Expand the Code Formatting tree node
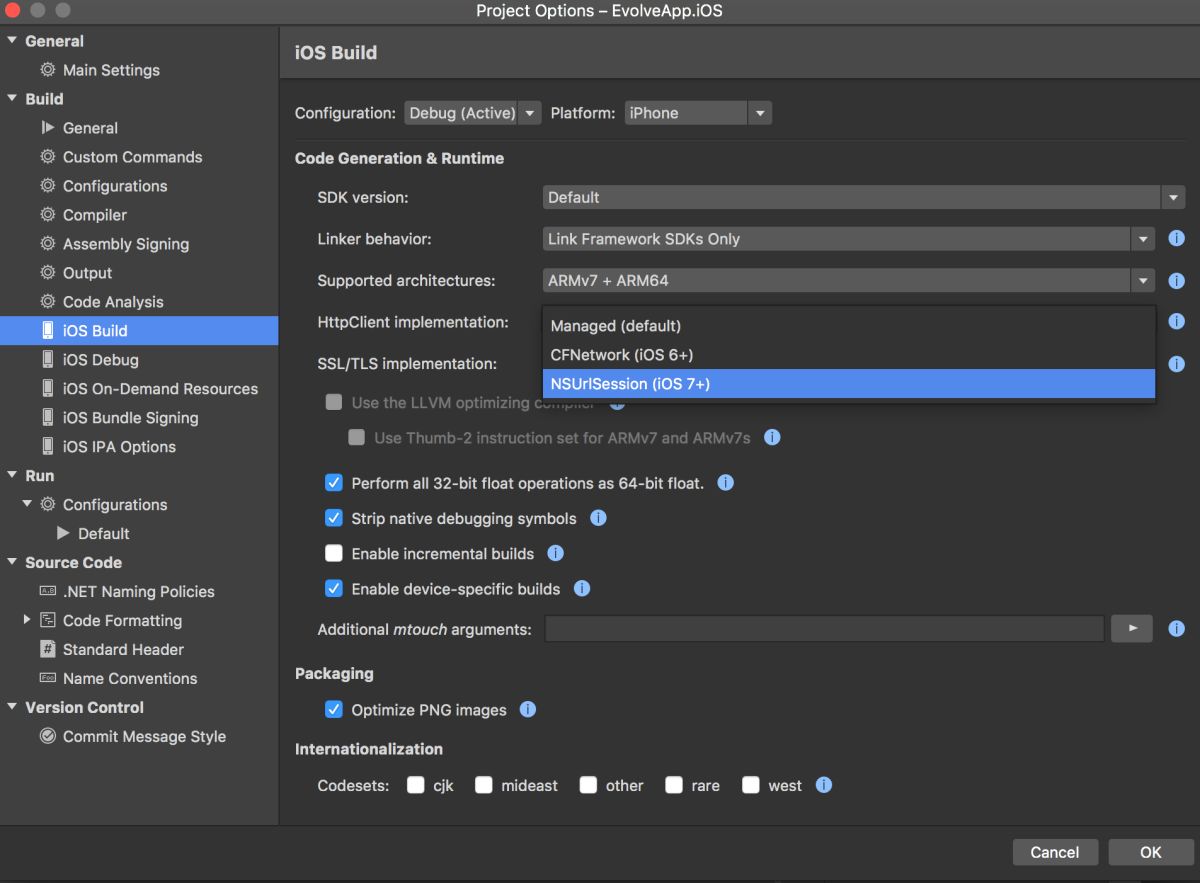The width and height of the screenshot is (1200, 883). [x=27, y=620]
